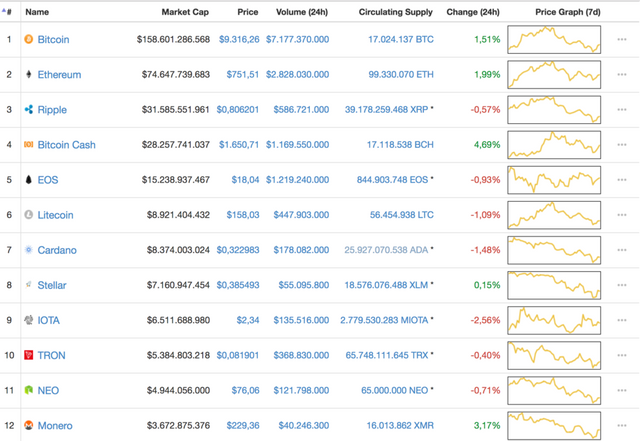The height and width of the screenshot is (441, 640).
Task: Click Stellar volume $55.095.800
Action: pos(304,285)
